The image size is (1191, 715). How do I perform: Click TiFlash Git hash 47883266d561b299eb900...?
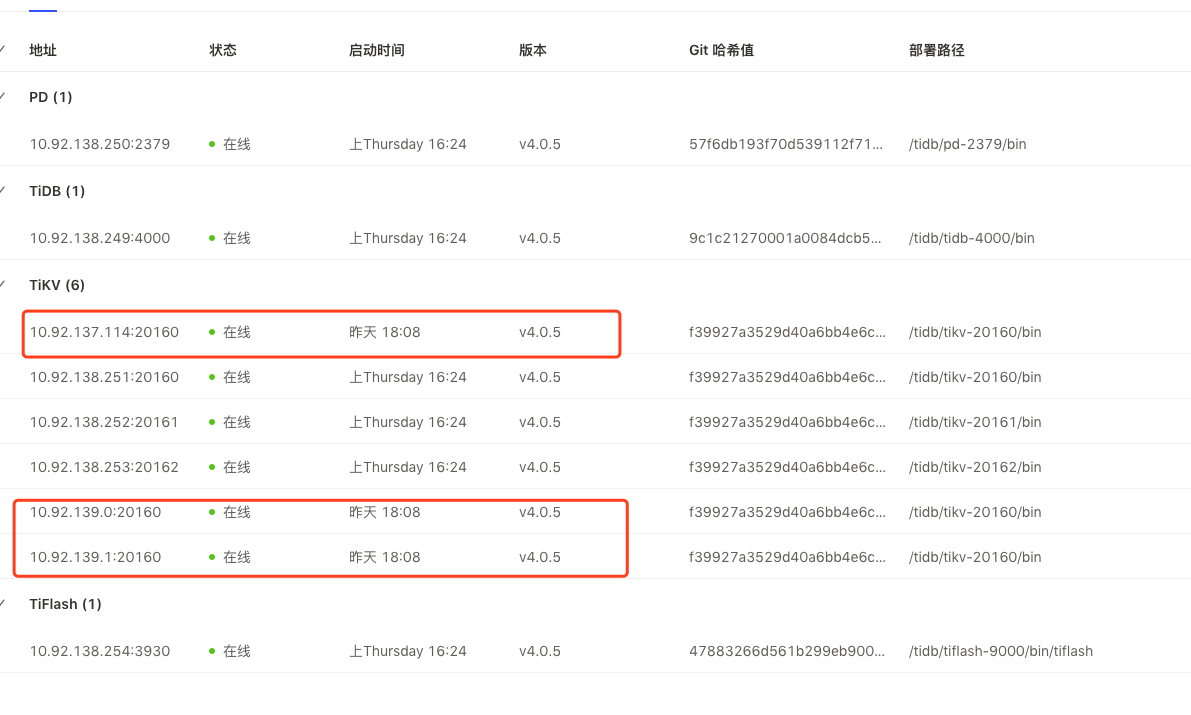click(x=787, y=651)
